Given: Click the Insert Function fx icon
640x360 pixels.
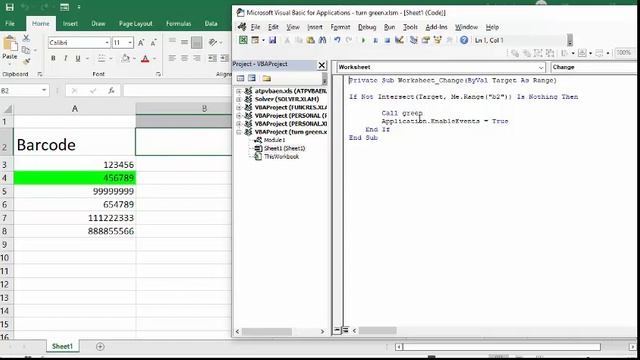Looking at the screenshot, I should click(111, 91).
